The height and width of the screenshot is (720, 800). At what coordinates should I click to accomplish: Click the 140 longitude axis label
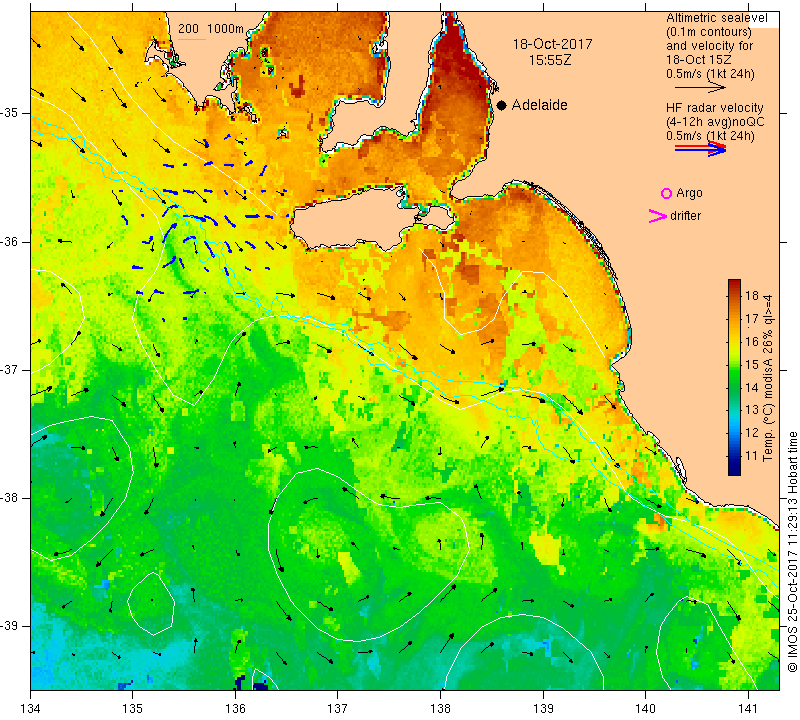point(645,709)
